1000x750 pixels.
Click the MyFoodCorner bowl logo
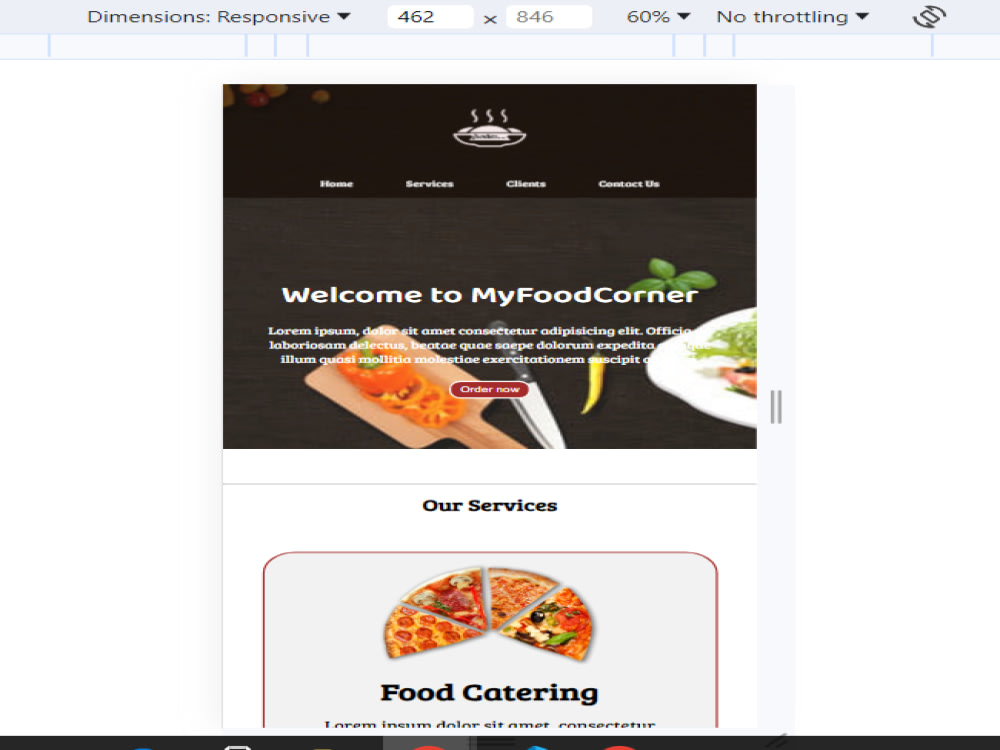(490, 128)
